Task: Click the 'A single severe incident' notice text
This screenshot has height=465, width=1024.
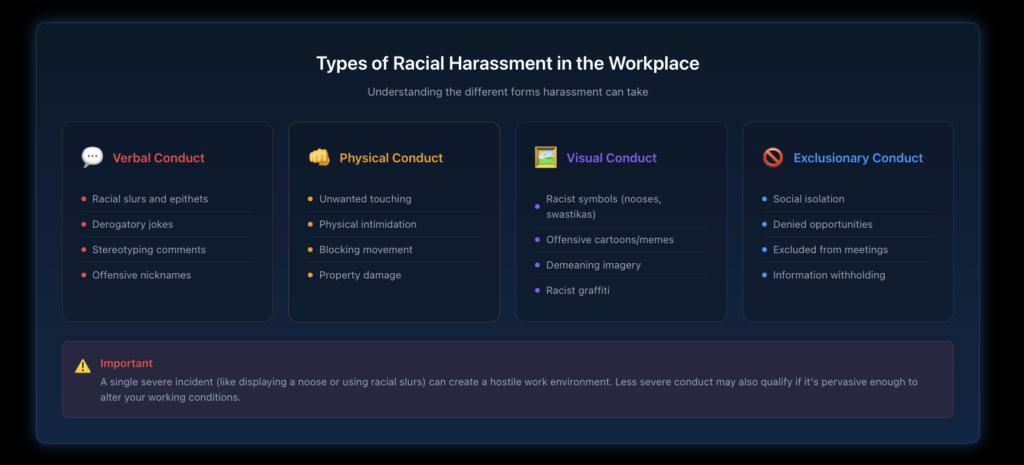Action: point(509,389)
